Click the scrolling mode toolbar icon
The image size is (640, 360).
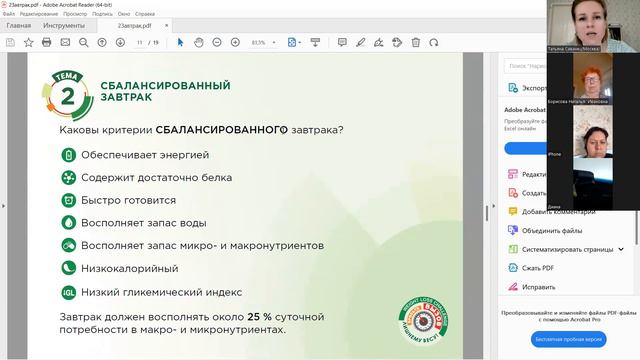[315, 42]
